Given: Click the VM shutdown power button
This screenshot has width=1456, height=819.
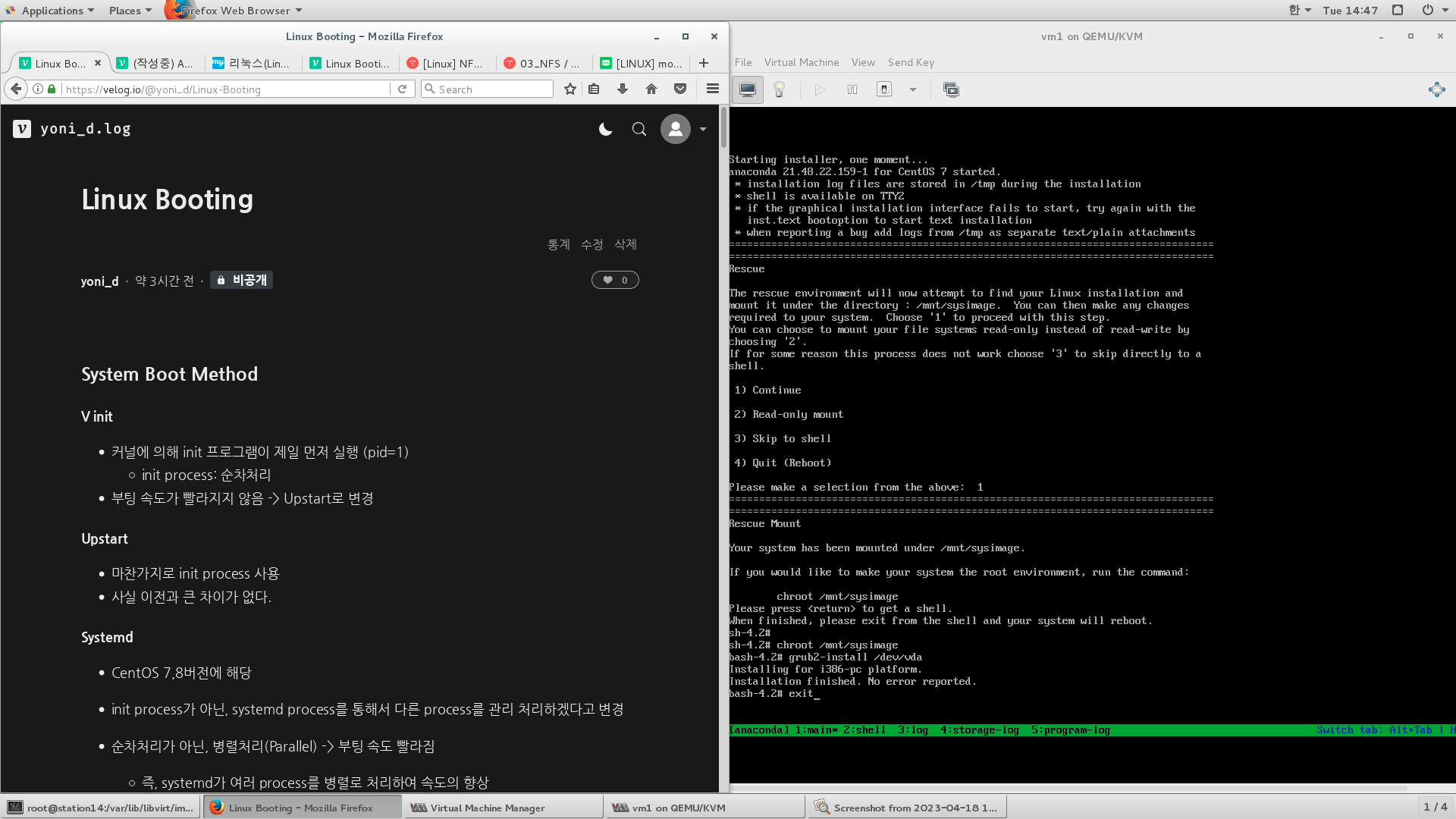Looking at the screenshot, I should 884,89.
